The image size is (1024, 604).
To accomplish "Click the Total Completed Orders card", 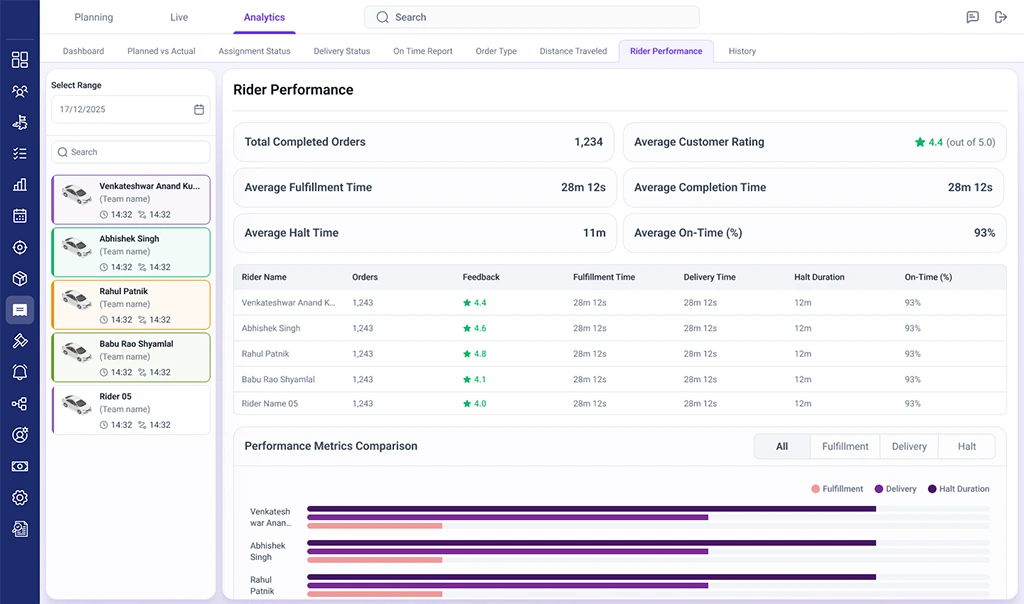I will coord(424,142).
